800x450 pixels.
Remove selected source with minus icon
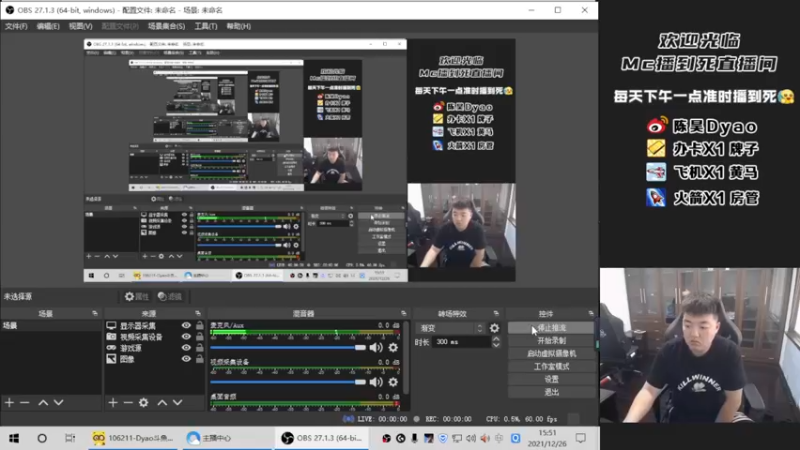pyautogui.click(x=128, y=403)
